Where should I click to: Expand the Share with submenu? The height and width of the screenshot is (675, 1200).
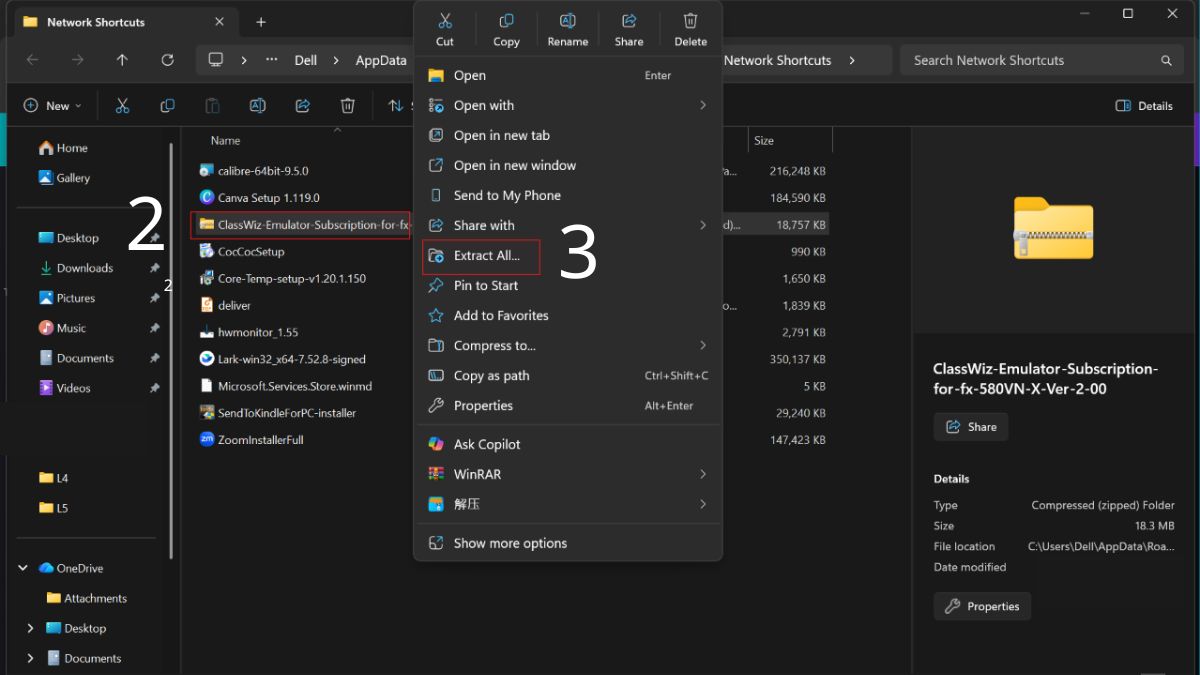[568, 225]
